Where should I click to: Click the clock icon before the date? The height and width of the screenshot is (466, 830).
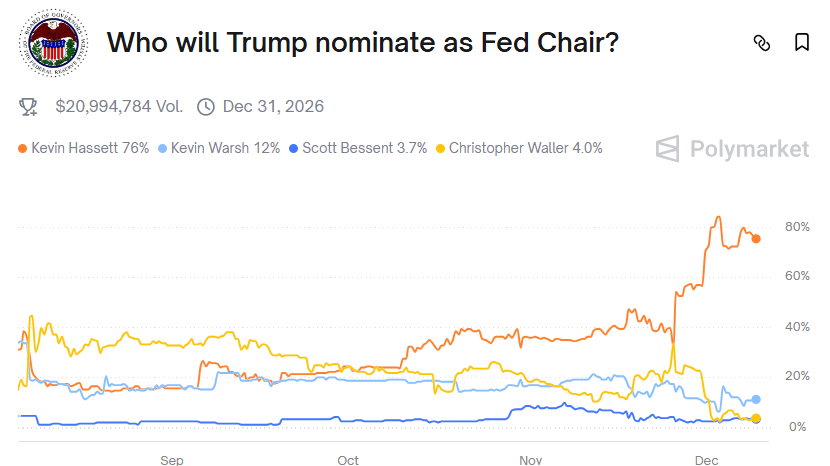tap(206, 106)
